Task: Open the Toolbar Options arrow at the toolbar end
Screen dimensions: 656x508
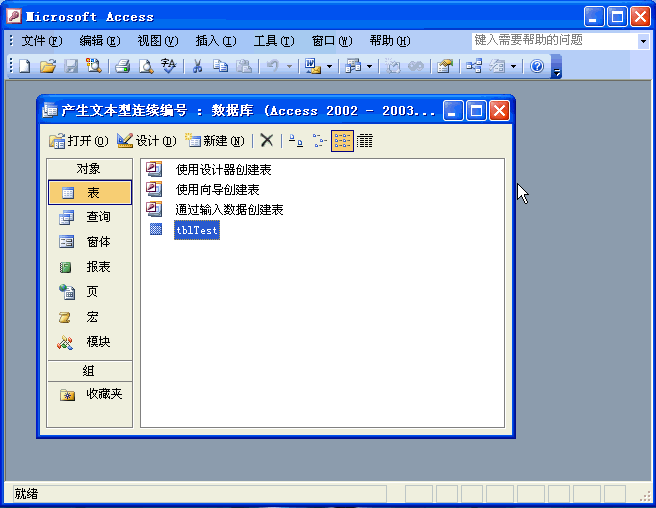Action: (x=556, y=67)
